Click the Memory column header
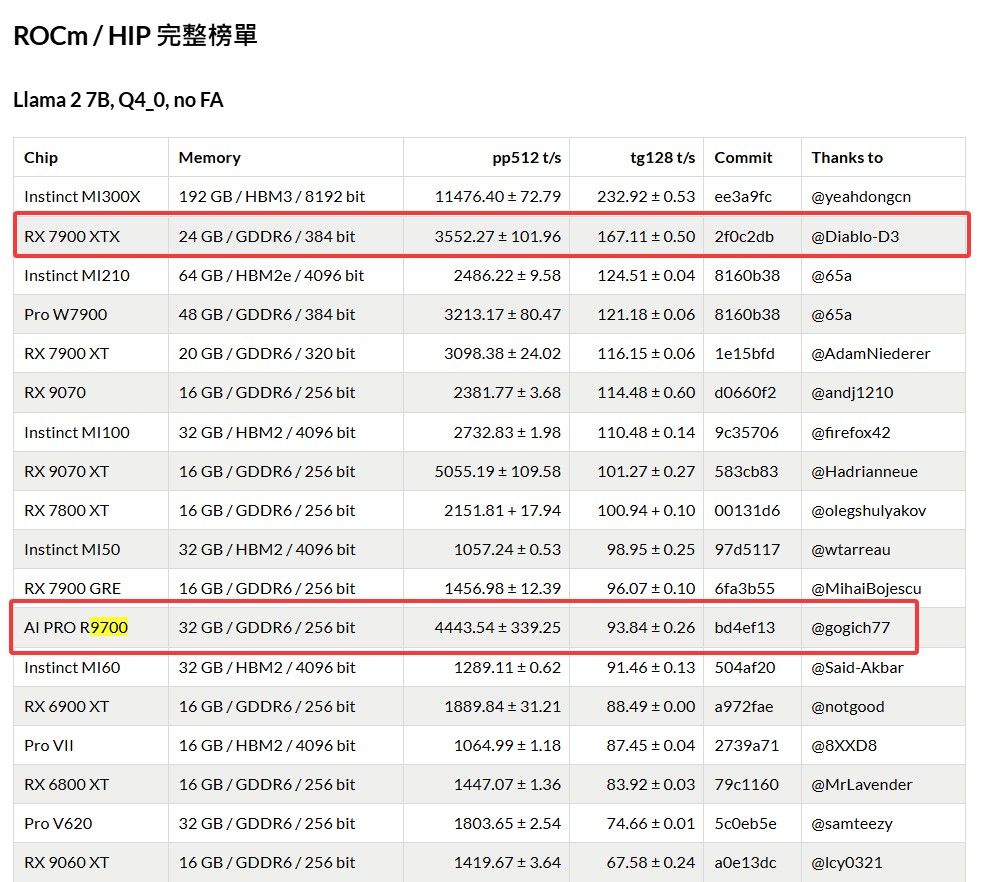Image resolution: width=995 pixels, height=882 pixels. click(209, 157)
